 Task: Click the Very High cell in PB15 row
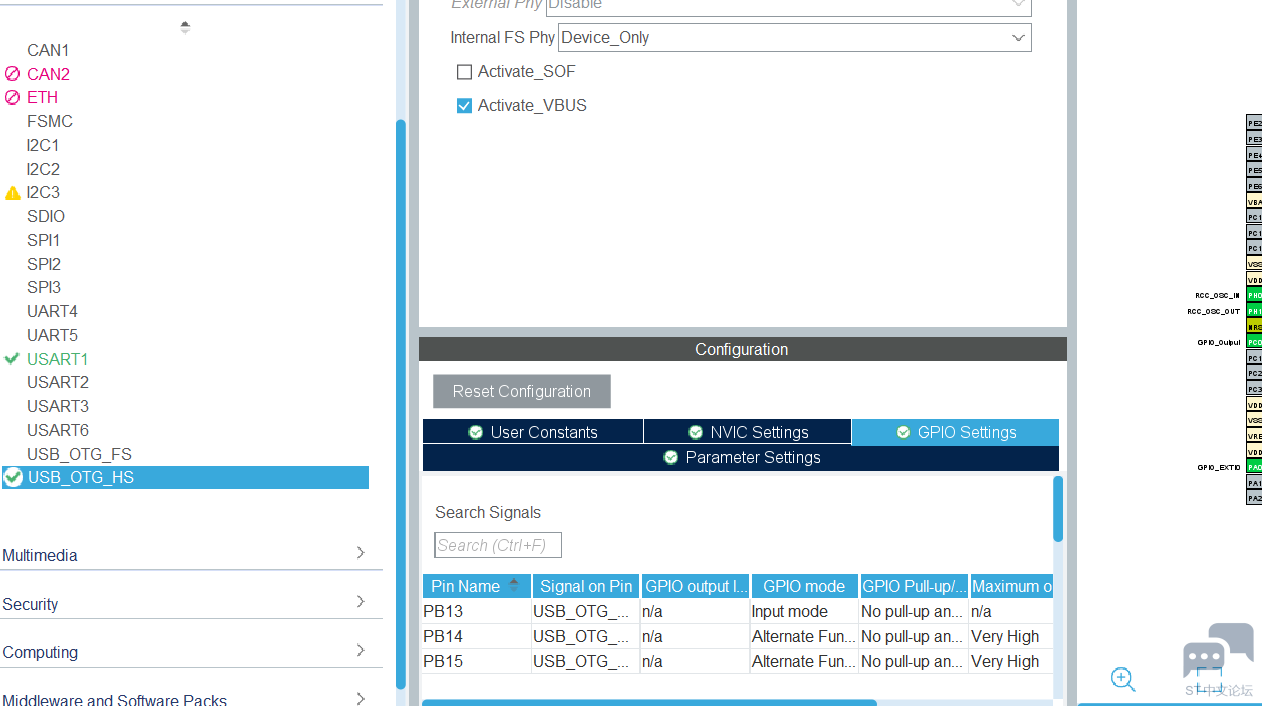pos(1011,661)
